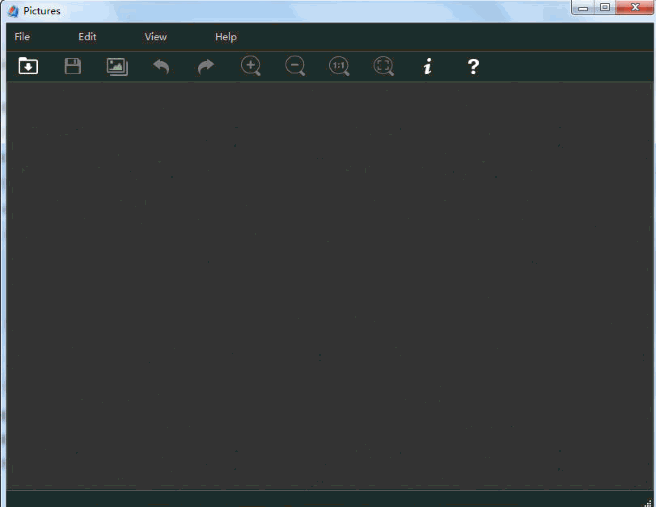
Task: Set zoom to 1:1 actual size
Action: pos(339,66)
